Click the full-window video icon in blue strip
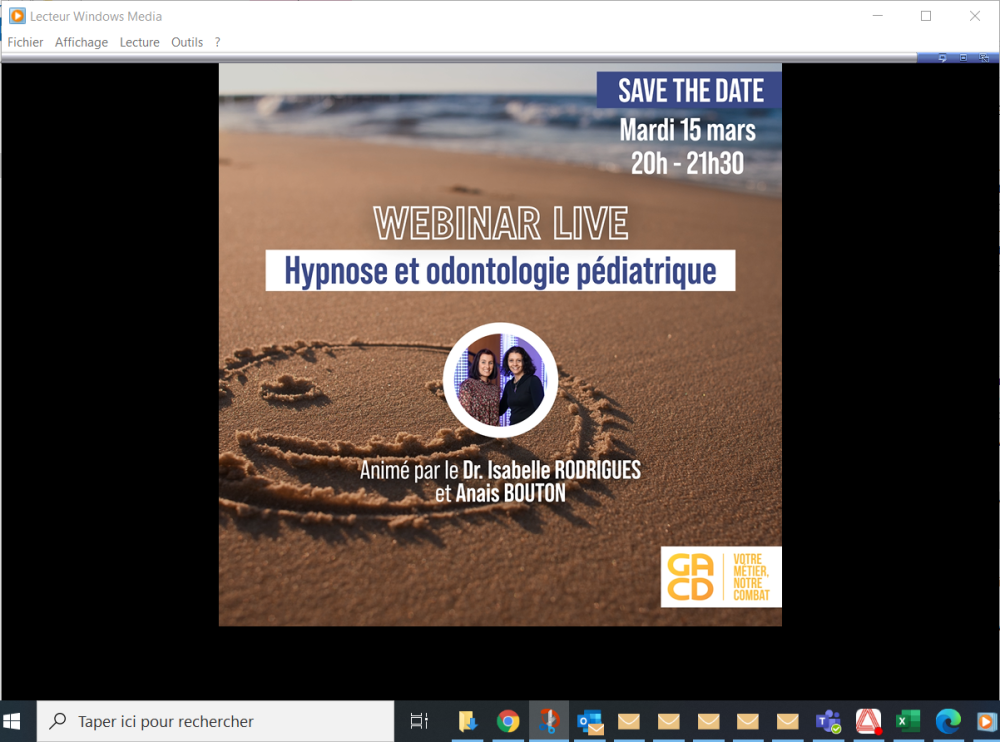 click(x=963, y=57)
